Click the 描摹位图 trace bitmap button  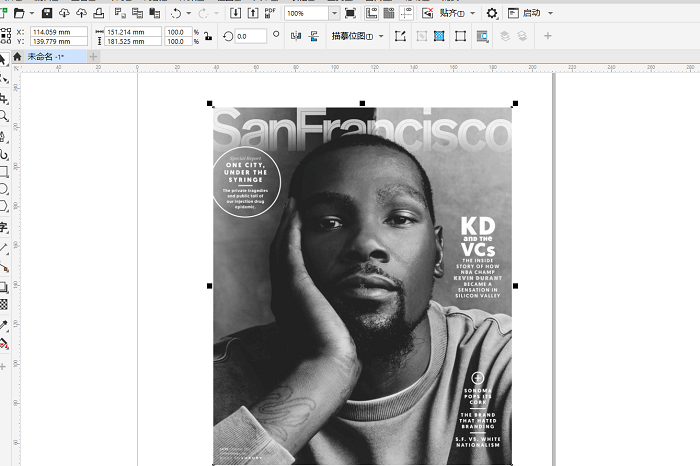pos(354,36)
